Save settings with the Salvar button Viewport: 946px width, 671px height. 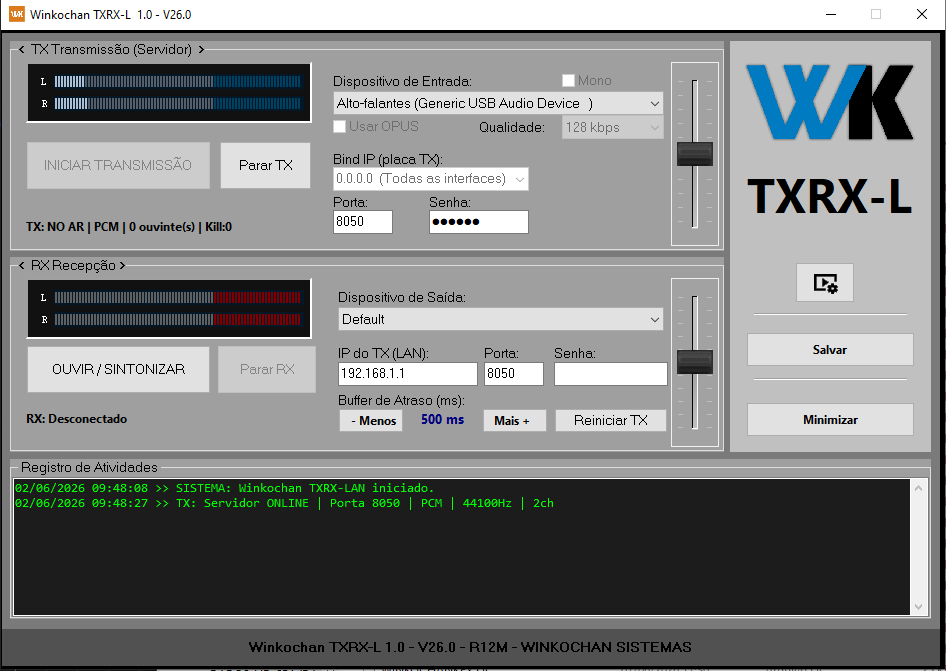[830, 349]
